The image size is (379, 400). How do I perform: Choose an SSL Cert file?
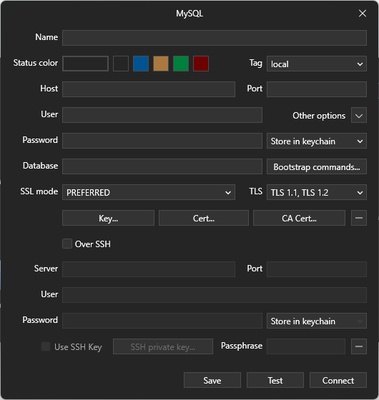click(x=204, y=218)
